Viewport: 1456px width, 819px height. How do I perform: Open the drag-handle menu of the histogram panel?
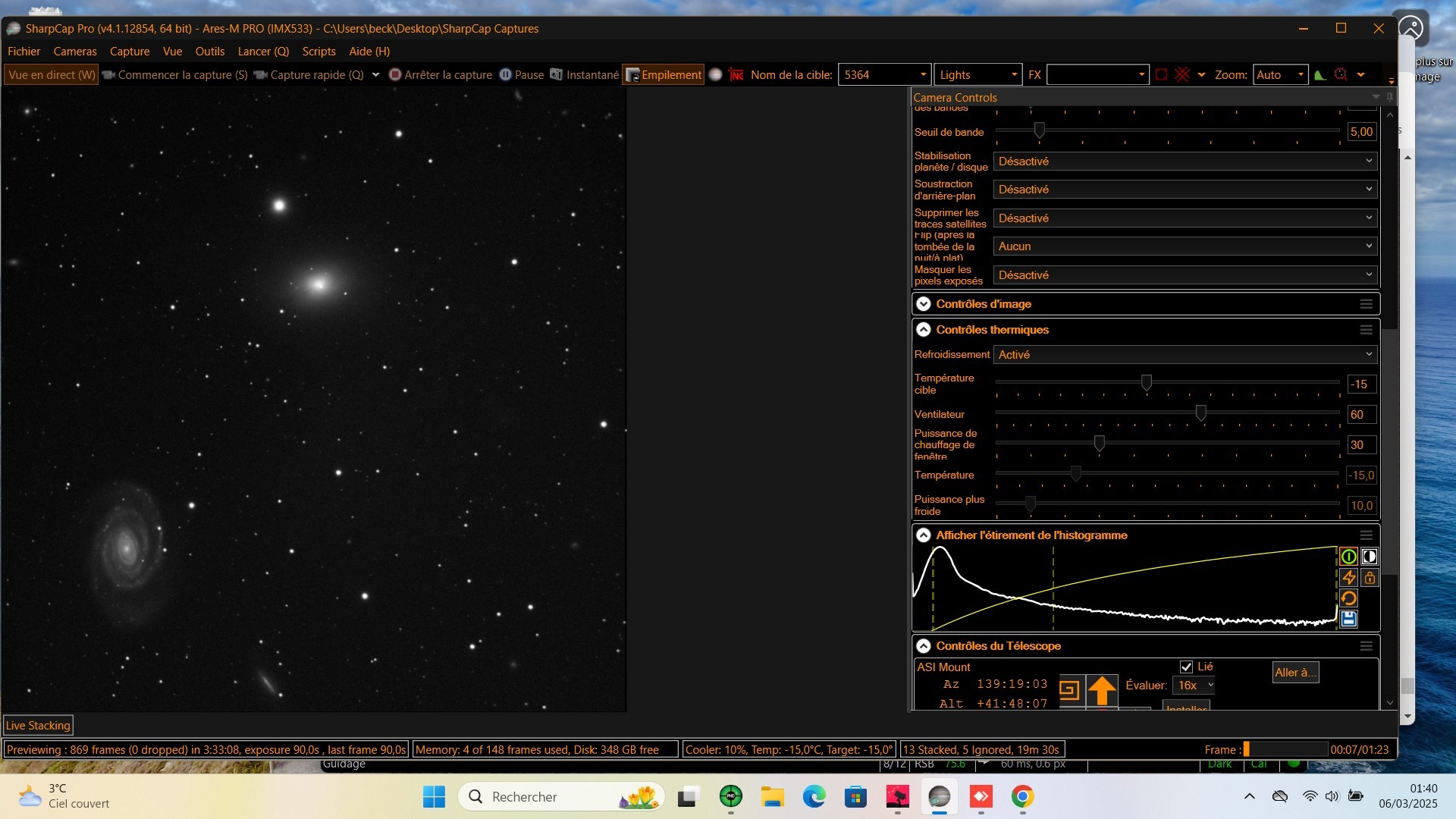(x=1366, y=535)
